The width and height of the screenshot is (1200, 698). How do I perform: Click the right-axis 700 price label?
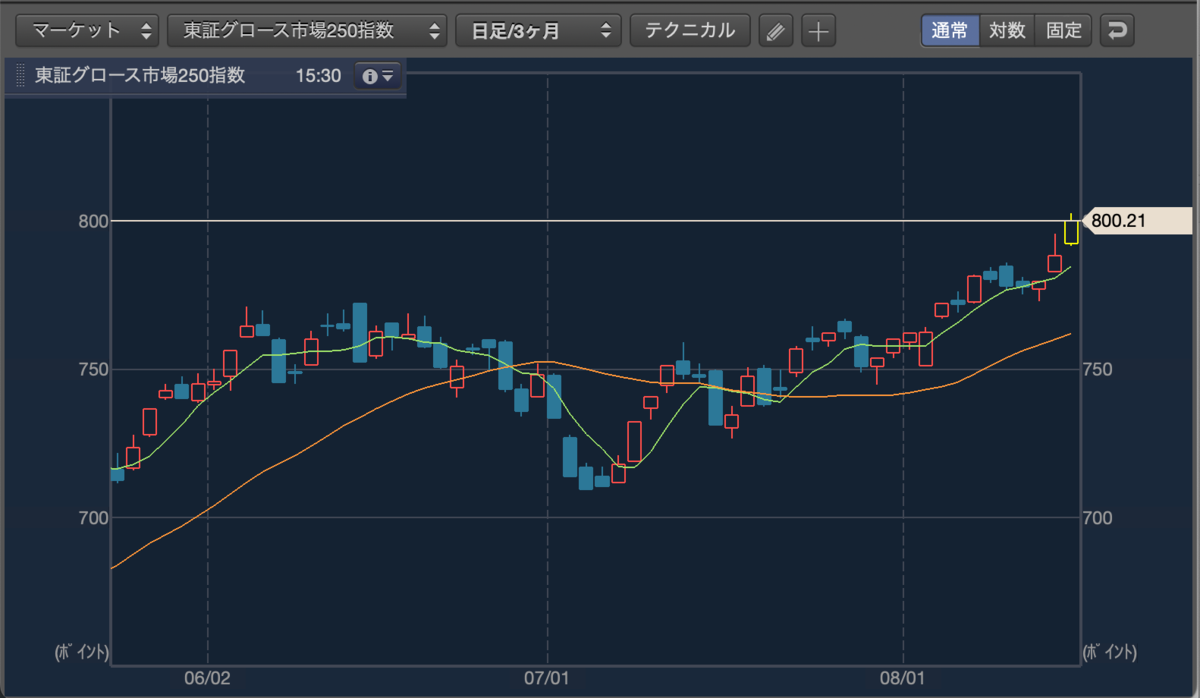pos(1098,518)
